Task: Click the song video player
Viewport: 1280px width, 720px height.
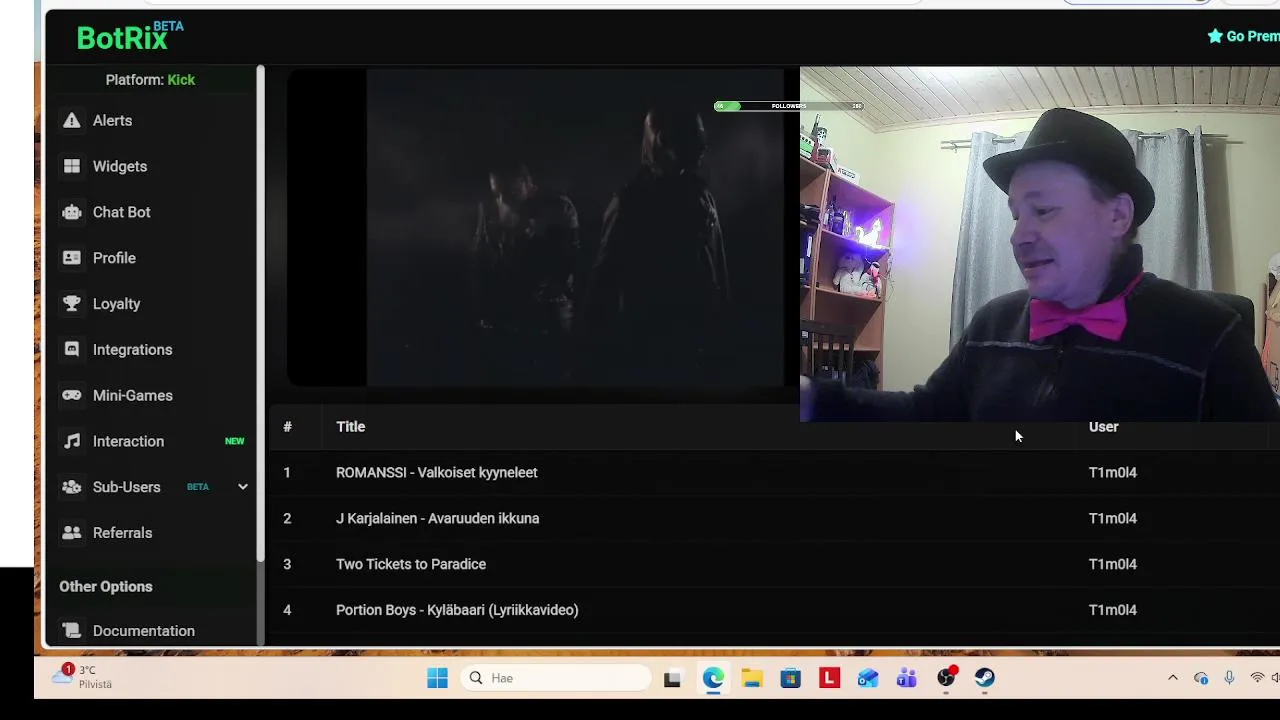Action: tap(543, 227)
